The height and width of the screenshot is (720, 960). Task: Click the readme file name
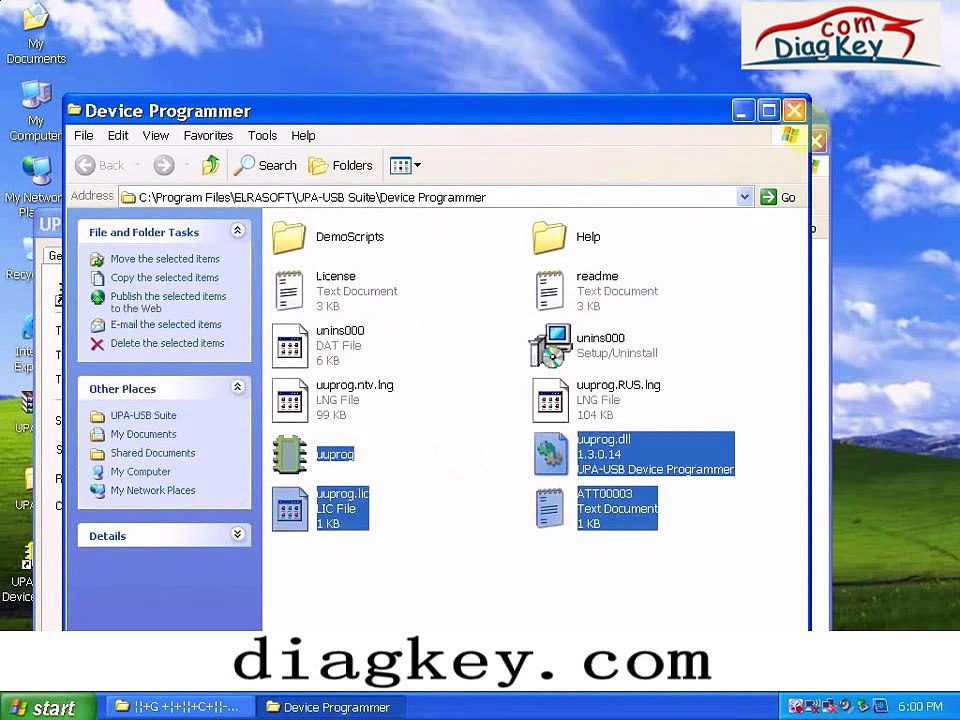point(597,276)
